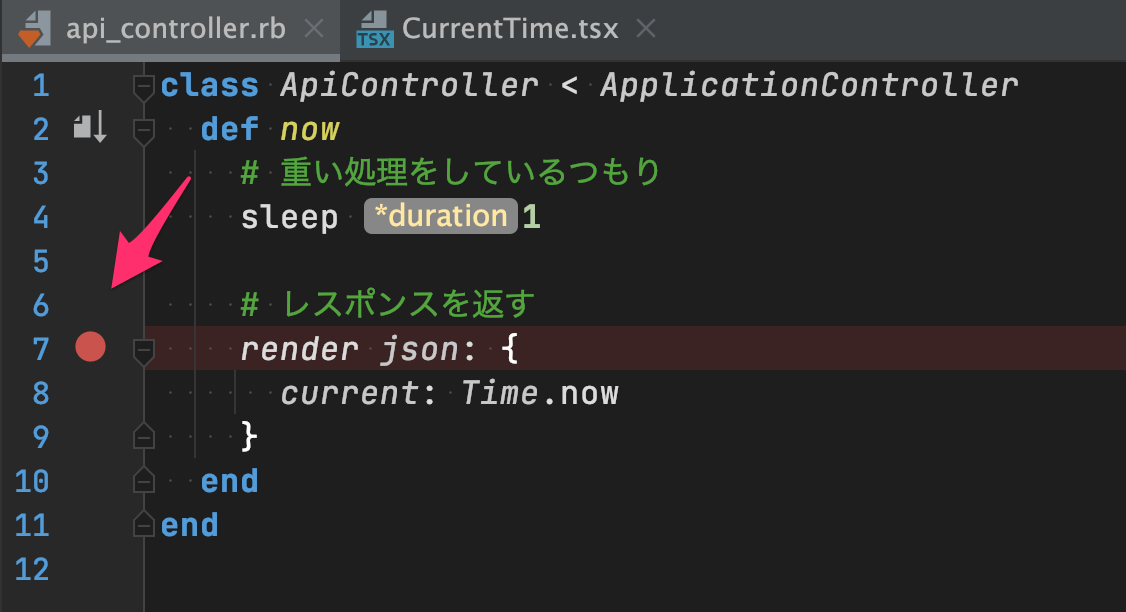The width and height of the screenshot is (1126, 612).
Task: Close the api_controller.rb tab
Action: [315, 28]
